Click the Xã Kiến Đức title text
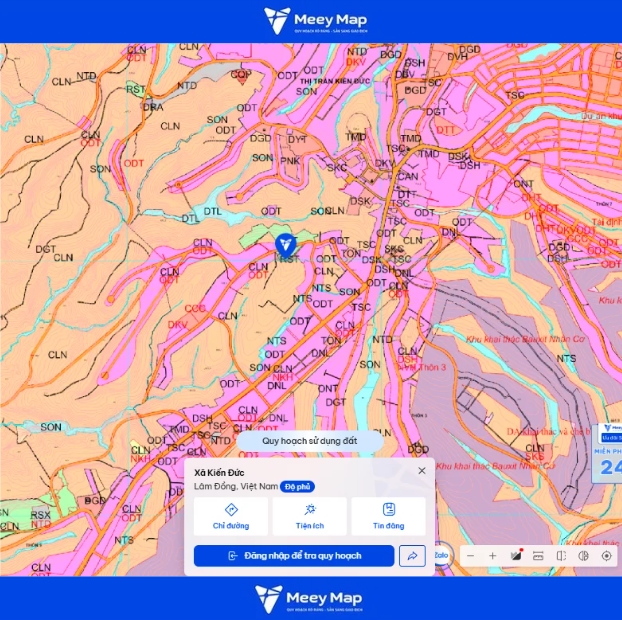Viewport: 622px width, 620px height. coord(219,472)
